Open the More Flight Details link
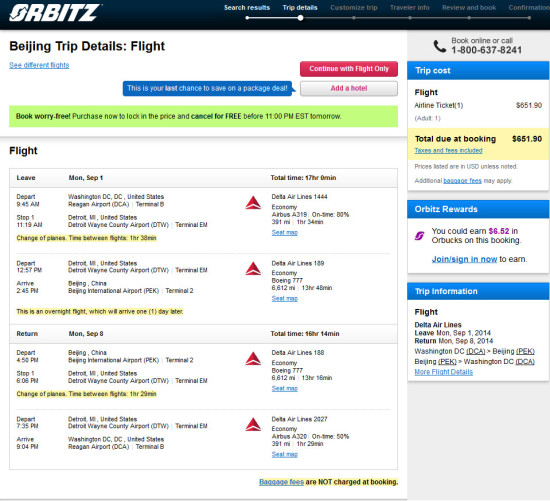 443,372
